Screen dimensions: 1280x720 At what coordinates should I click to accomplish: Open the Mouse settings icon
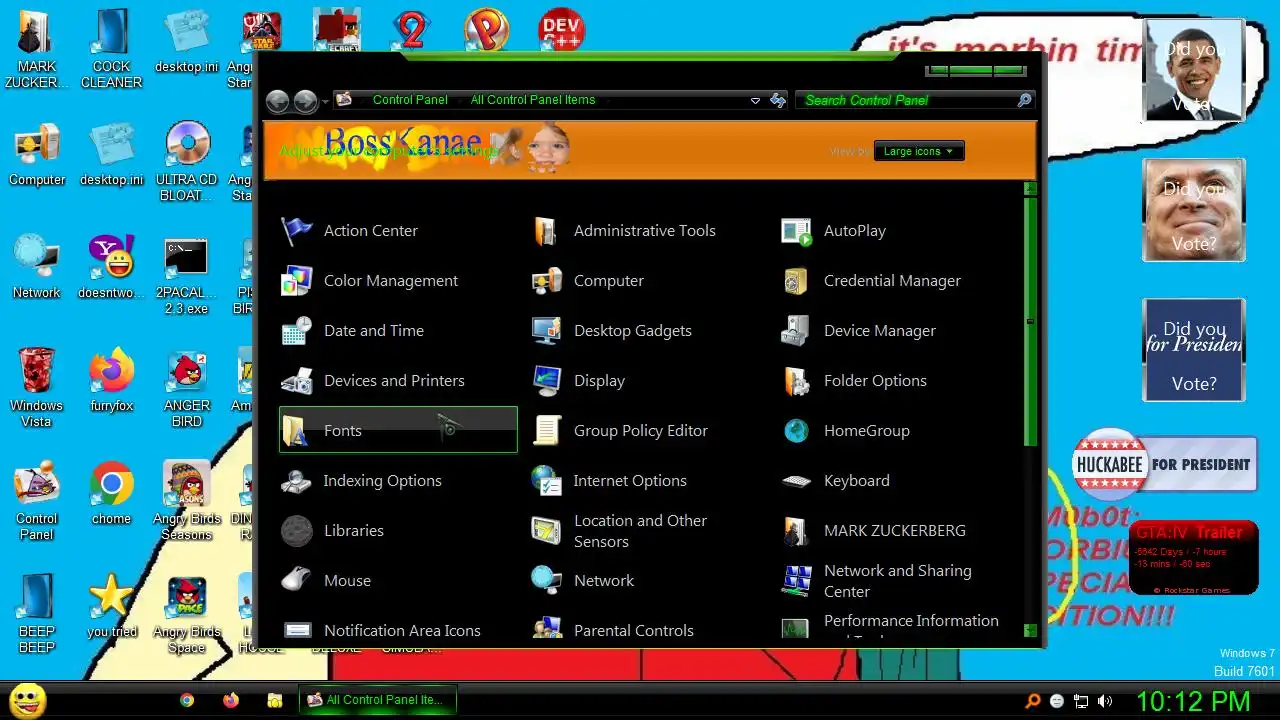[x=296, y=581]
